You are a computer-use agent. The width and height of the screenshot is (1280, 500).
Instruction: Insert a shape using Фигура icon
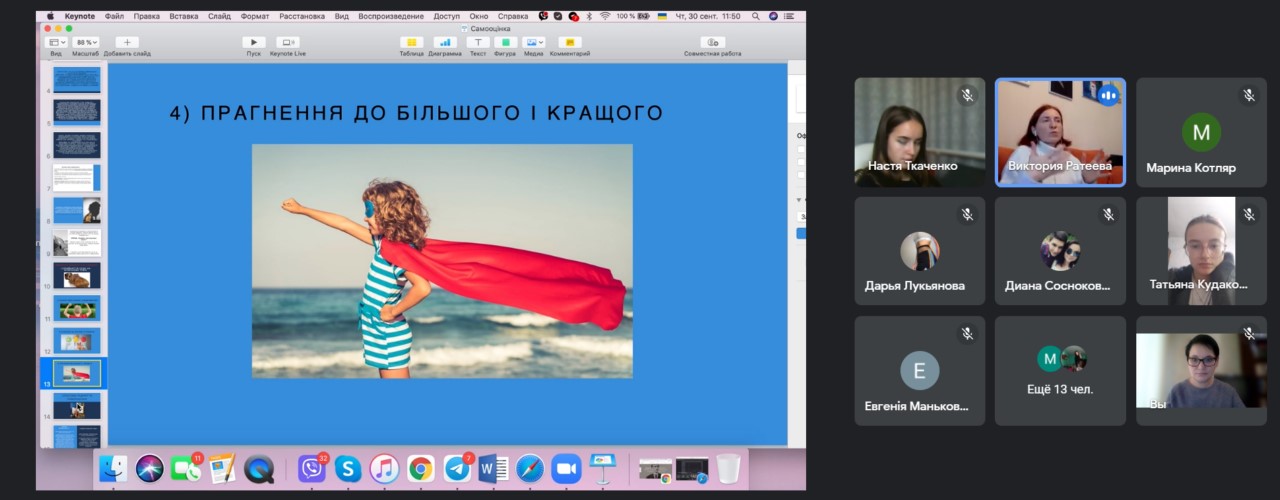[505, 43]
